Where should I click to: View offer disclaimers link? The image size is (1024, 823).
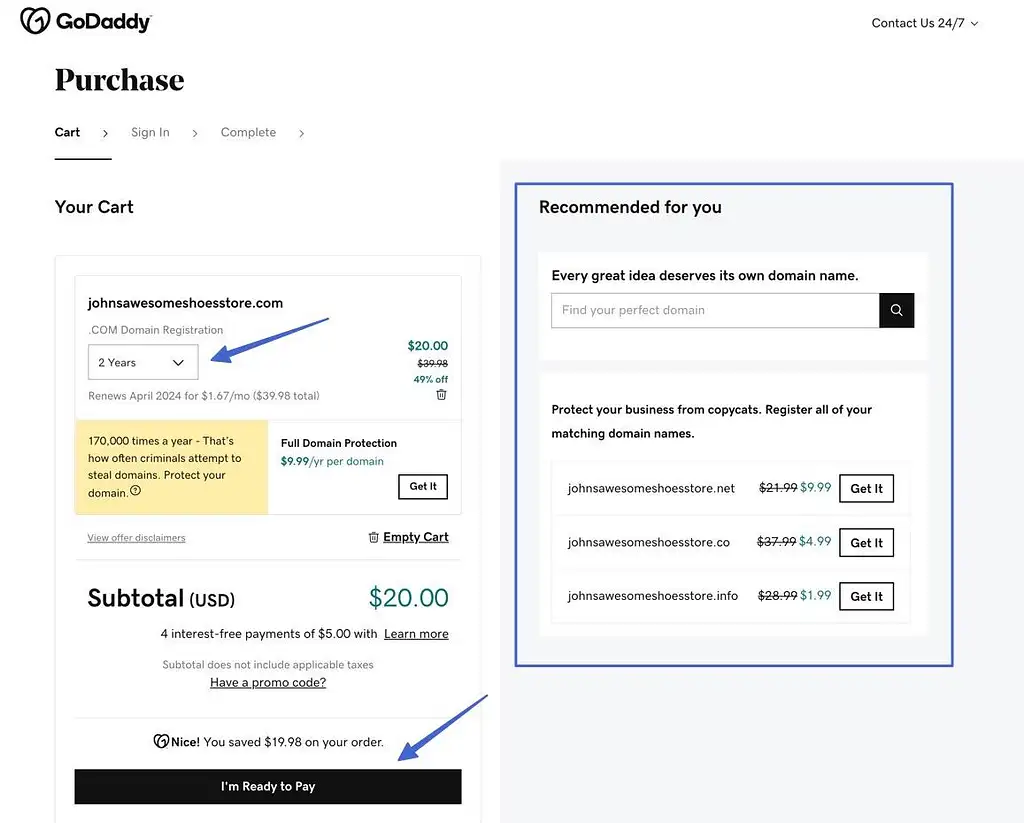(x=136, y=538)
